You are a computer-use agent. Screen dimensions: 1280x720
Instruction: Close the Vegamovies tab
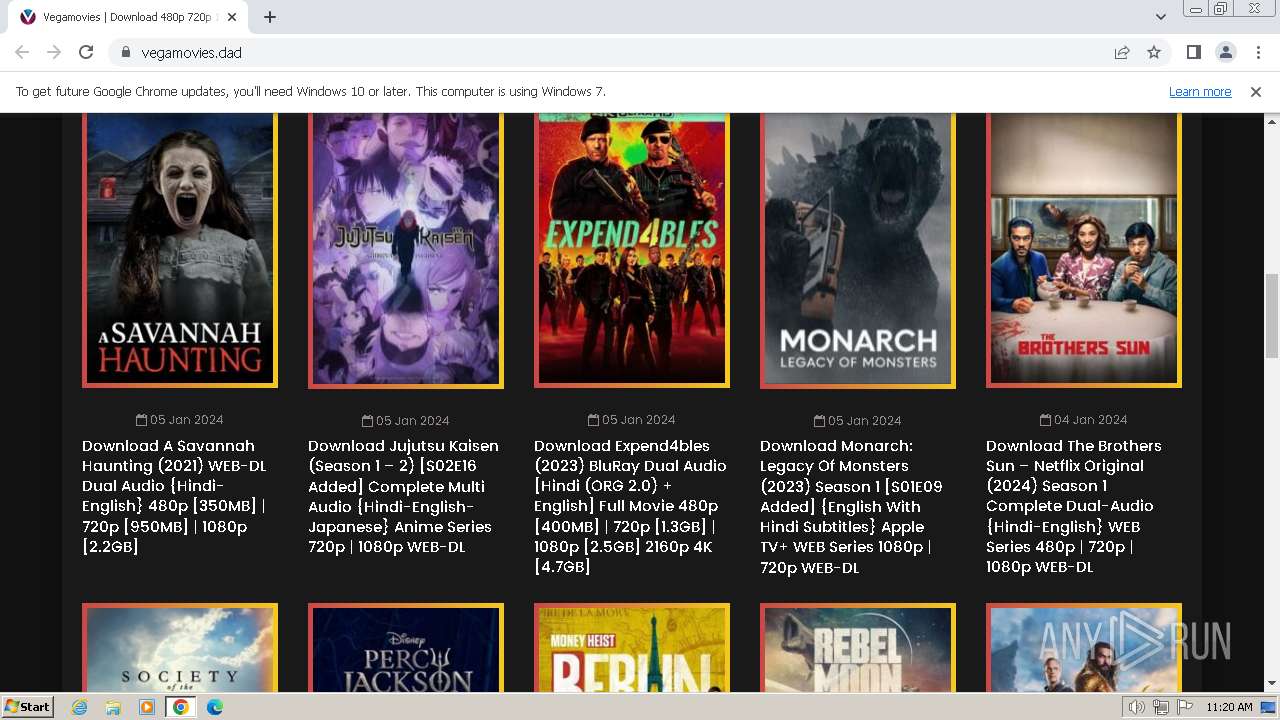(233, 17)
